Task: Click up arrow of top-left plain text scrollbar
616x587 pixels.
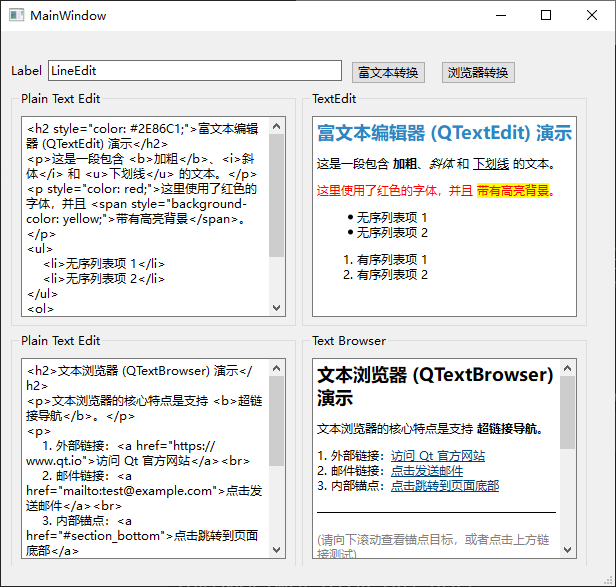Action: tap(277, 126)
